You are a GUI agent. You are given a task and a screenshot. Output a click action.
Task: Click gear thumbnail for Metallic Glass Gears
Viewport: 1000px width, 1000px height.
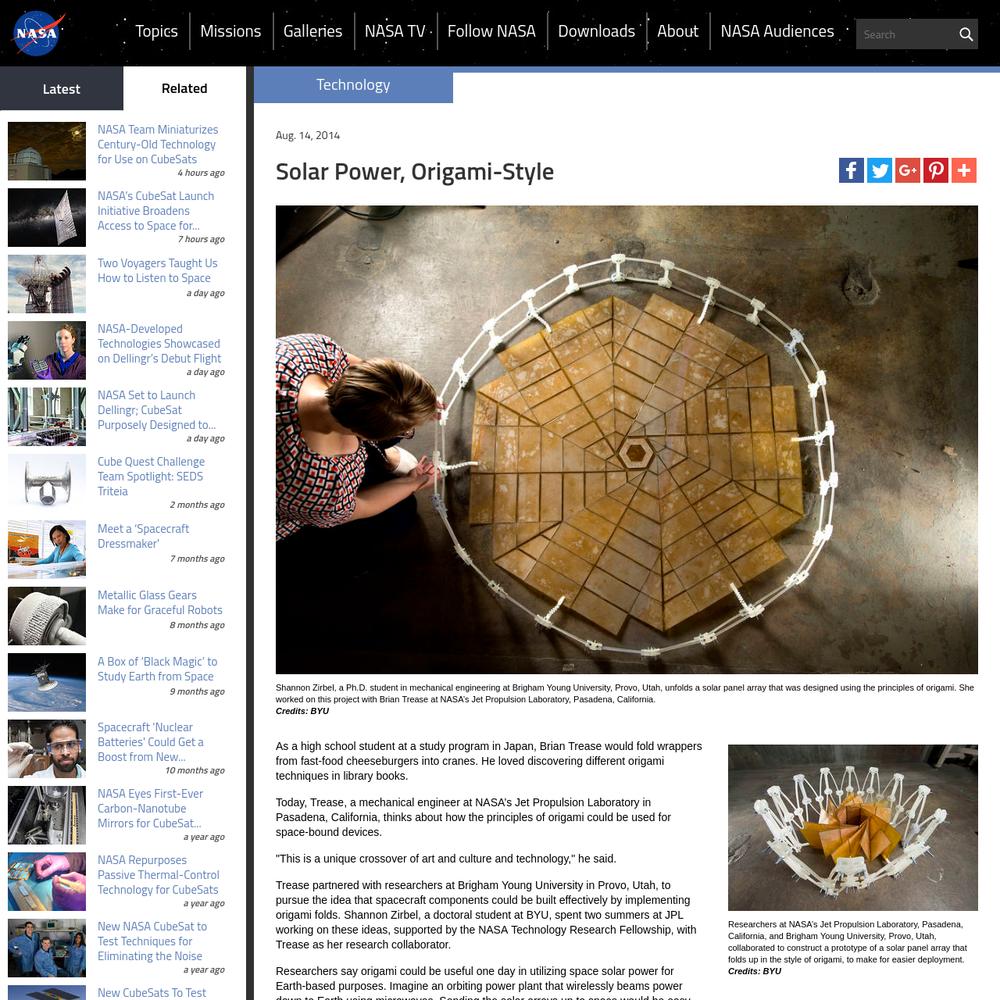pos(47,616)
